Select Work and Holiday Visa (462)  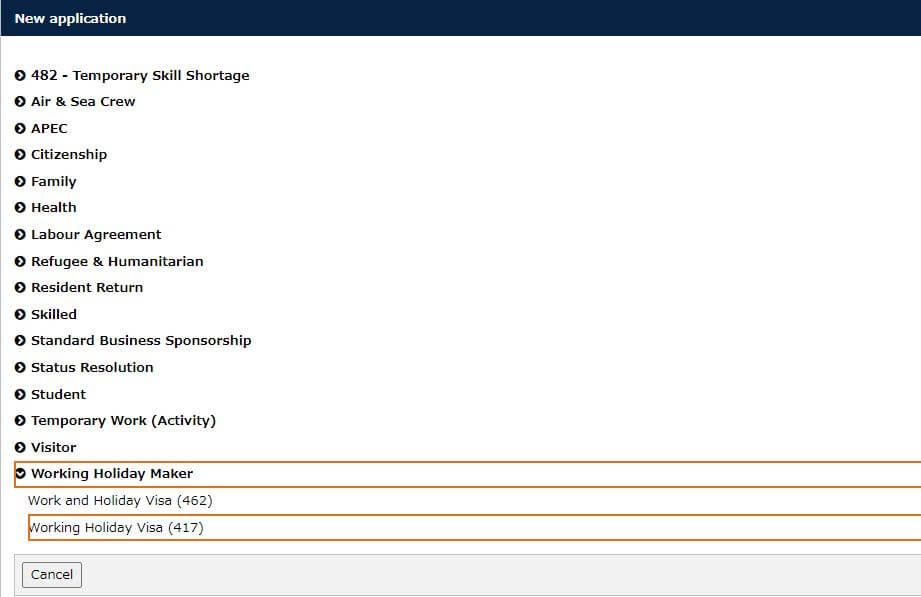pyautogui.click(x=120, y=500)
